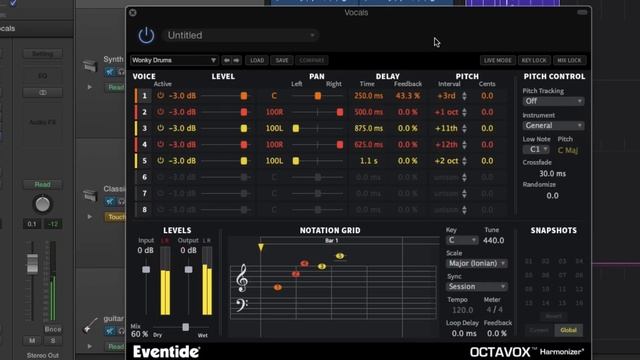Click voice 1 level slider handle

coord(244,96)
